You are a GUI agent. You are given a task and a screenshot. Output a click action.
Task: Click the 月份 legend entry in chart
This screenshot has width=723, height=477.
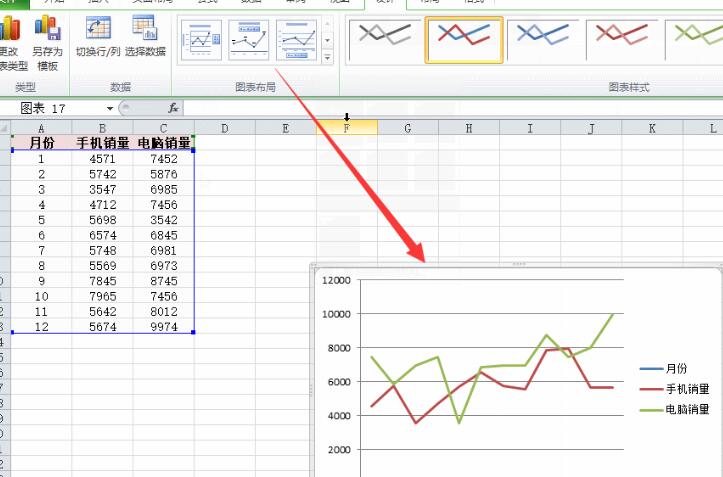(x=664, y=369)
